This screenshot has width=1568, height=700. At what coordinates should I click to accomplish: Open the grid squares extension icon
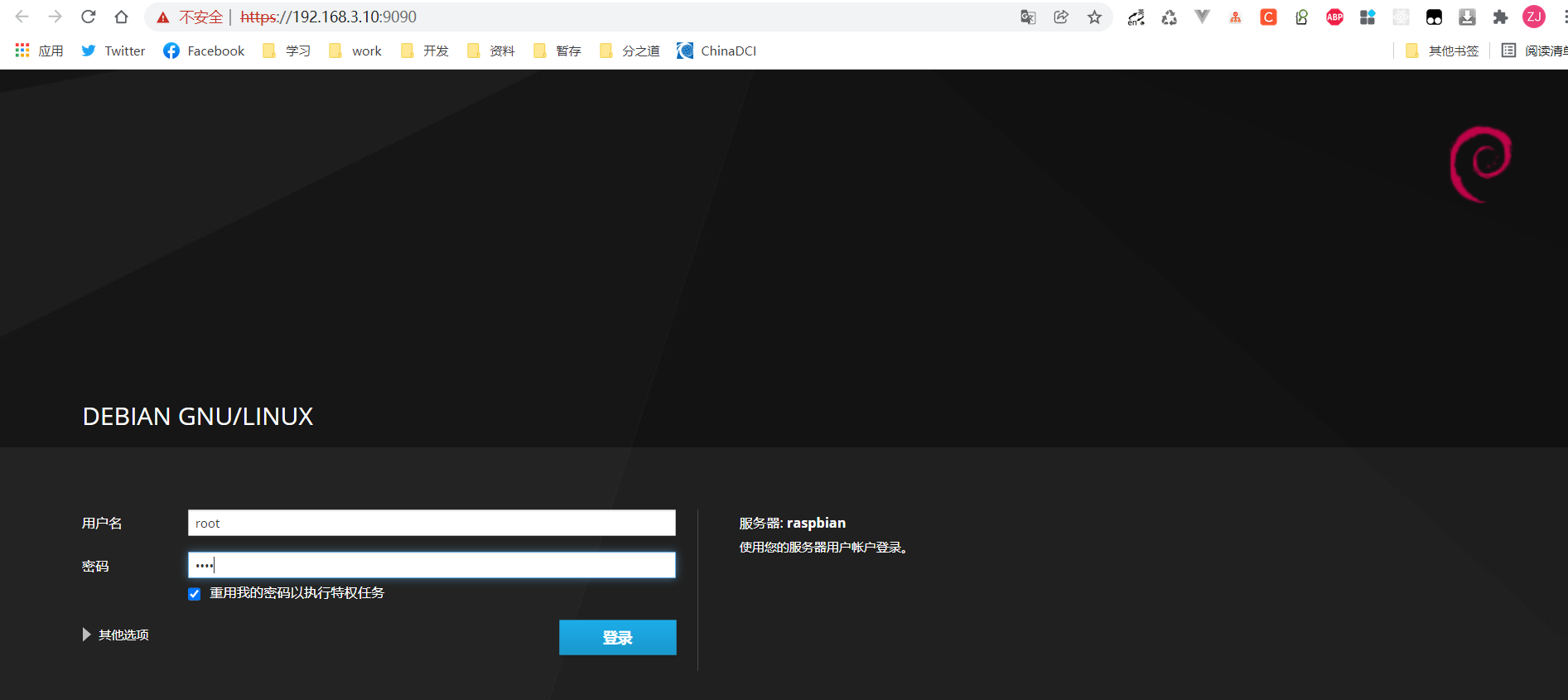click(1368, 17)
